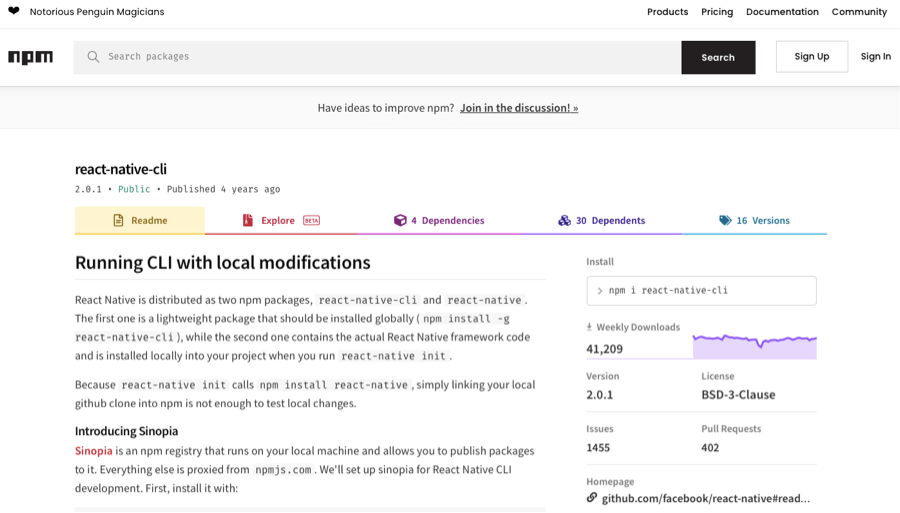
Task: Click the 1455 Issues count
Action: point(598,448)
